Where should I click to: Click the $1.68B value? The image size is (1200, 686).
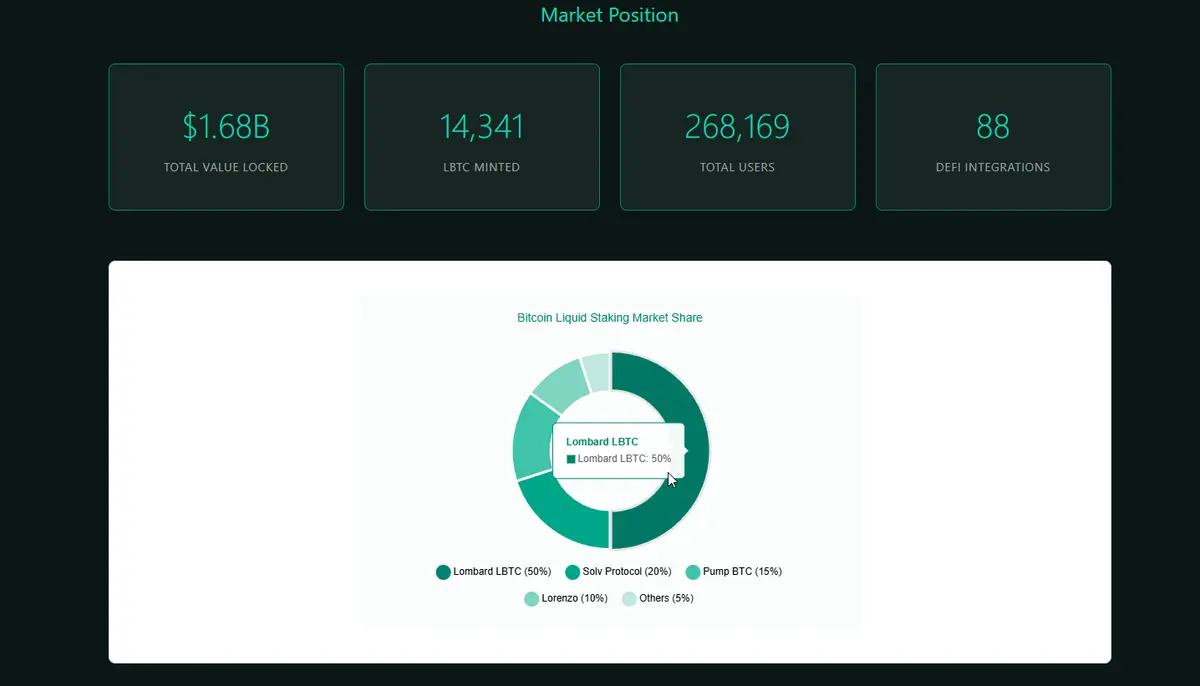tap(226, 127)
